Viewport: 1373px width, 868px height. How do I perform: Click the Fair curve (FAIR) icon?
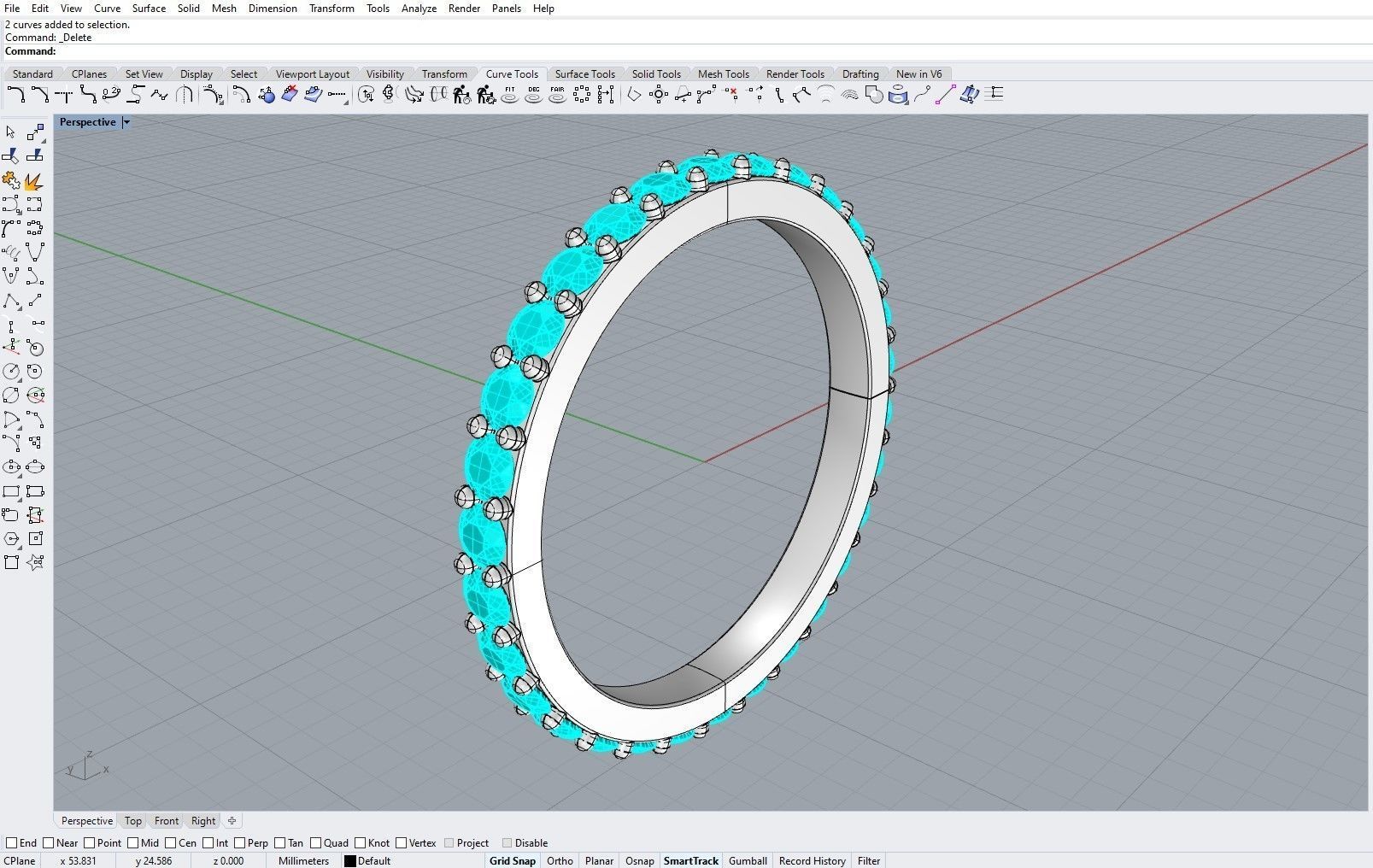558,94
